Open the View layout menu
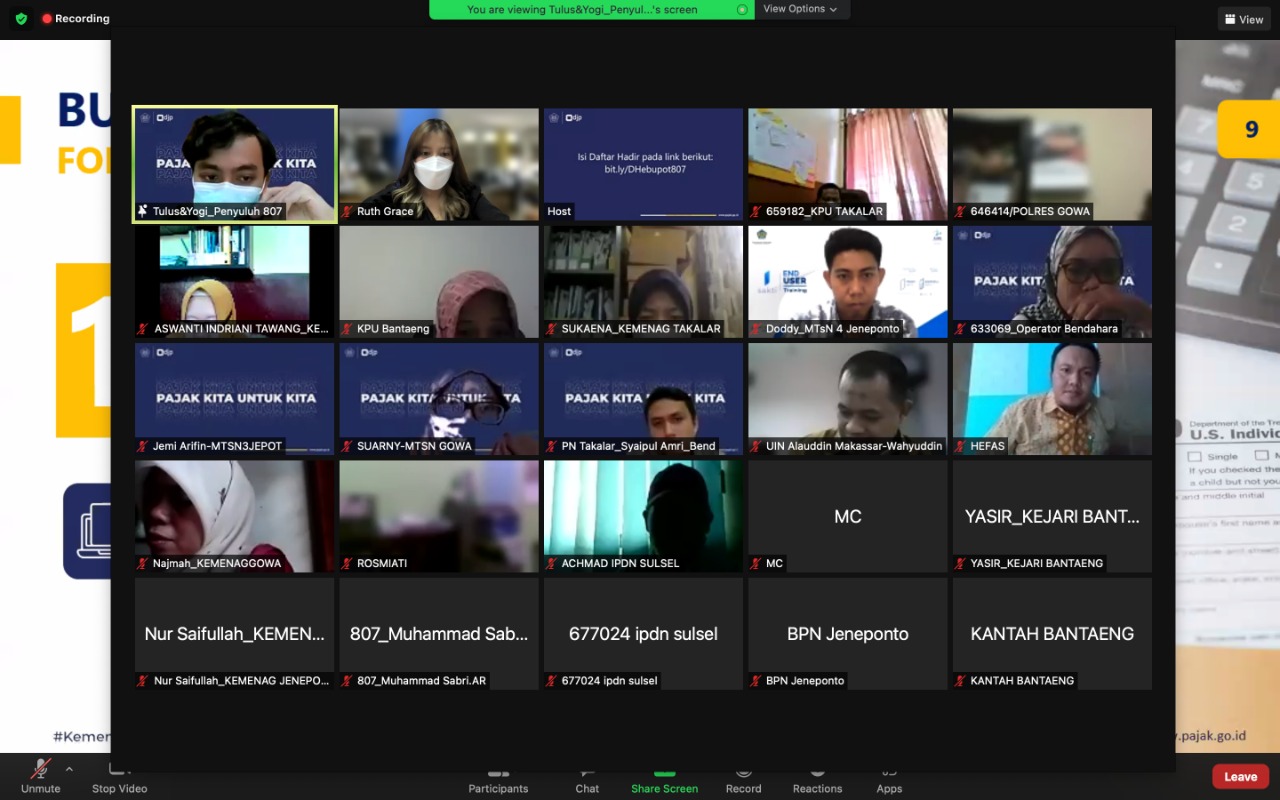The image size is (1280, 800). click(1243, 19)
